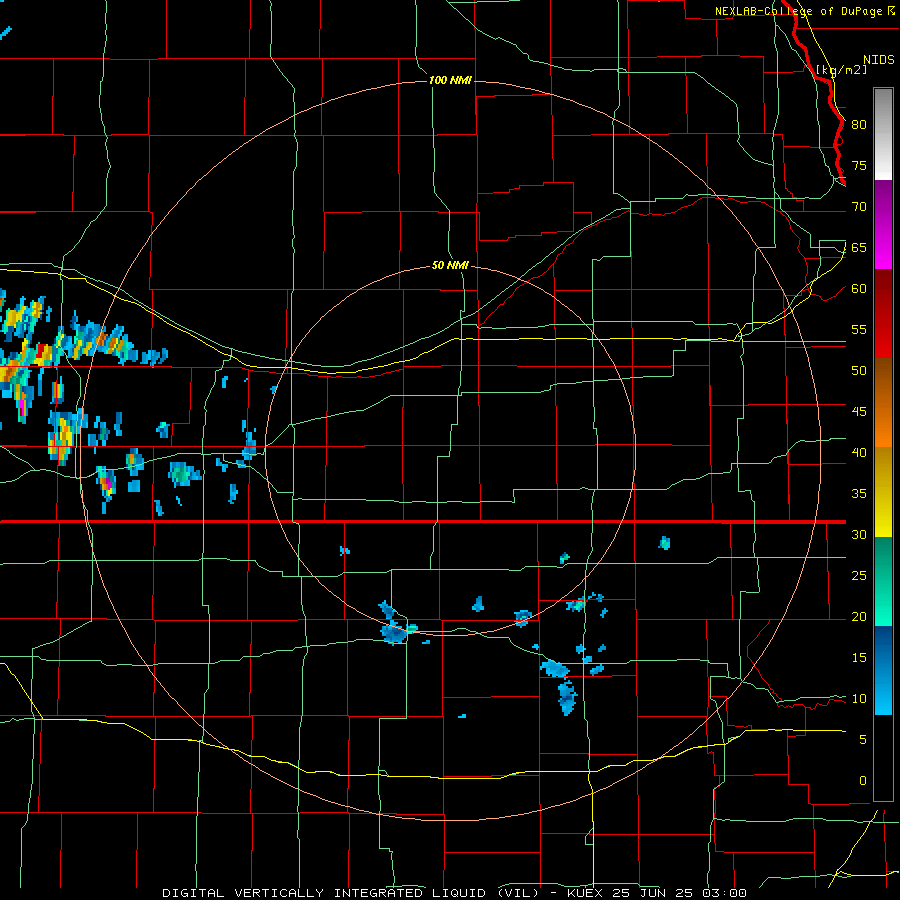Click the blue segment of the color bar

883,670
